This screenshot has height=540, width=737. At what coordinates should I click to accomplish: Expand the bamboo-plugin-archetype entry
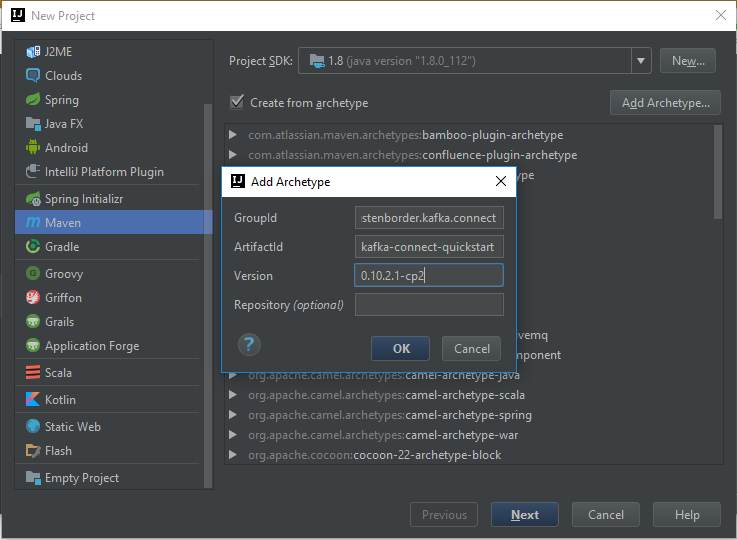[233, 135]
